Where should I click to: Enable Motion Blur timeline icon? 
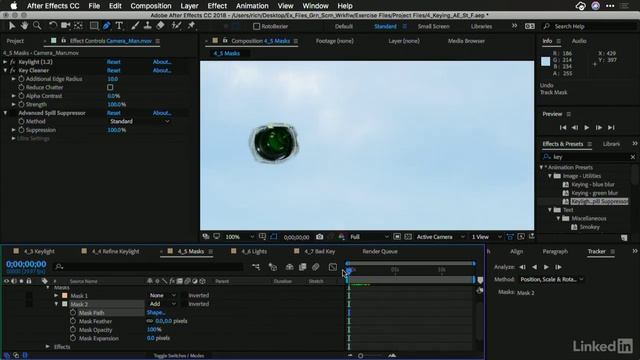point(316,267)
